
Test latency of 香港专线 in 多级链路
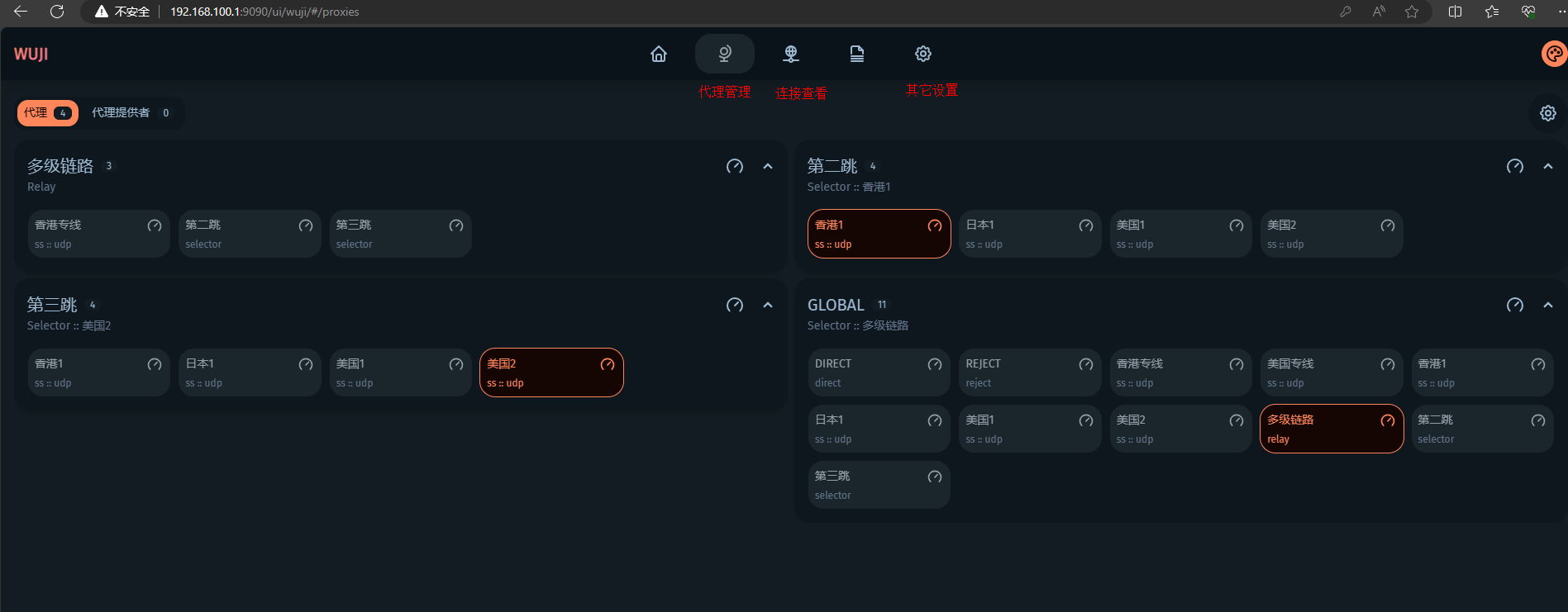[x=155, y=225]
